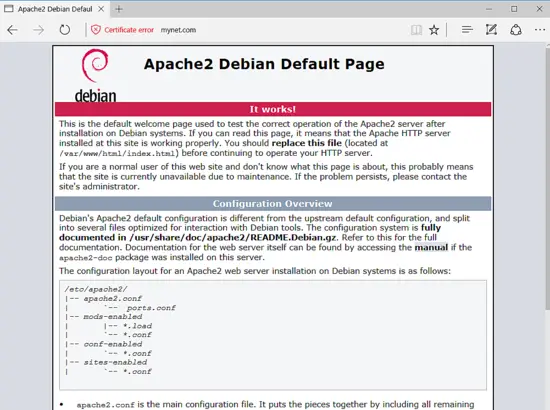Click /etc/apache2/ in config tree
This screenshot has width=550, height=410.
click(96, 289)
